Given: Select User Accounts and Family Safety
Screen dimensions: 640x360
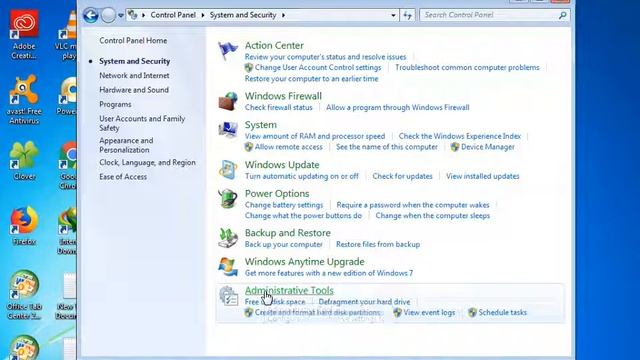Looking at the screenshot, I should [x=142, y=123].
